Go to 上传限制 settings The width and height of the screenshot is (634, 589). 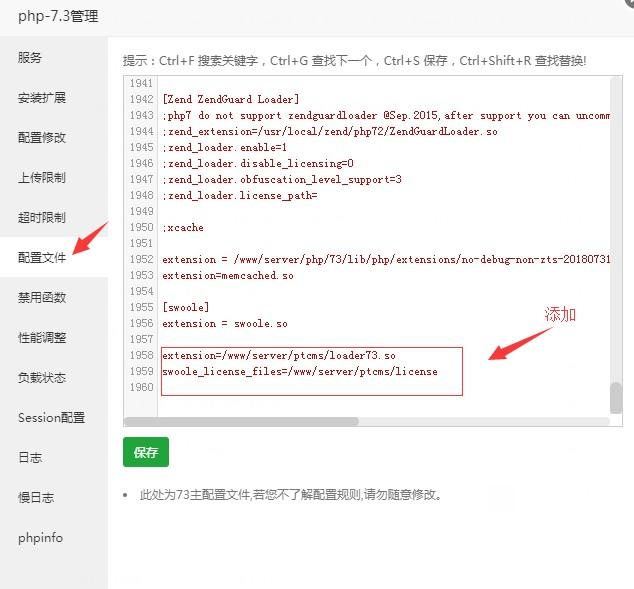[41, 177]
